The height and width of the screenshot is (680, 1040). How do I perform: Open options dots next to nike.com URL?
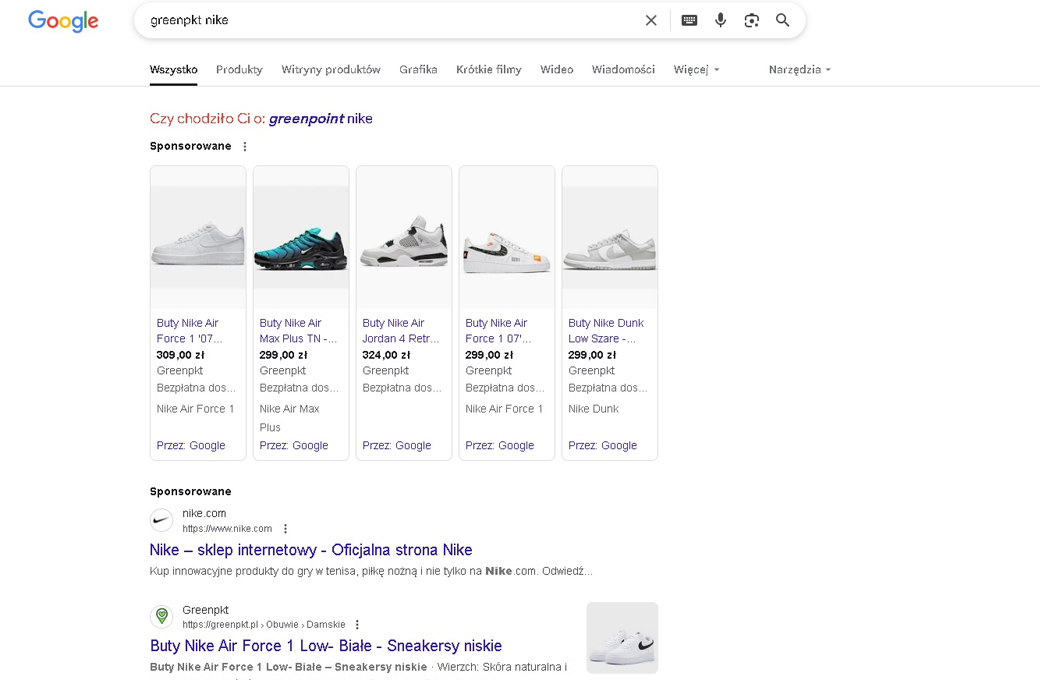[285, 529]
